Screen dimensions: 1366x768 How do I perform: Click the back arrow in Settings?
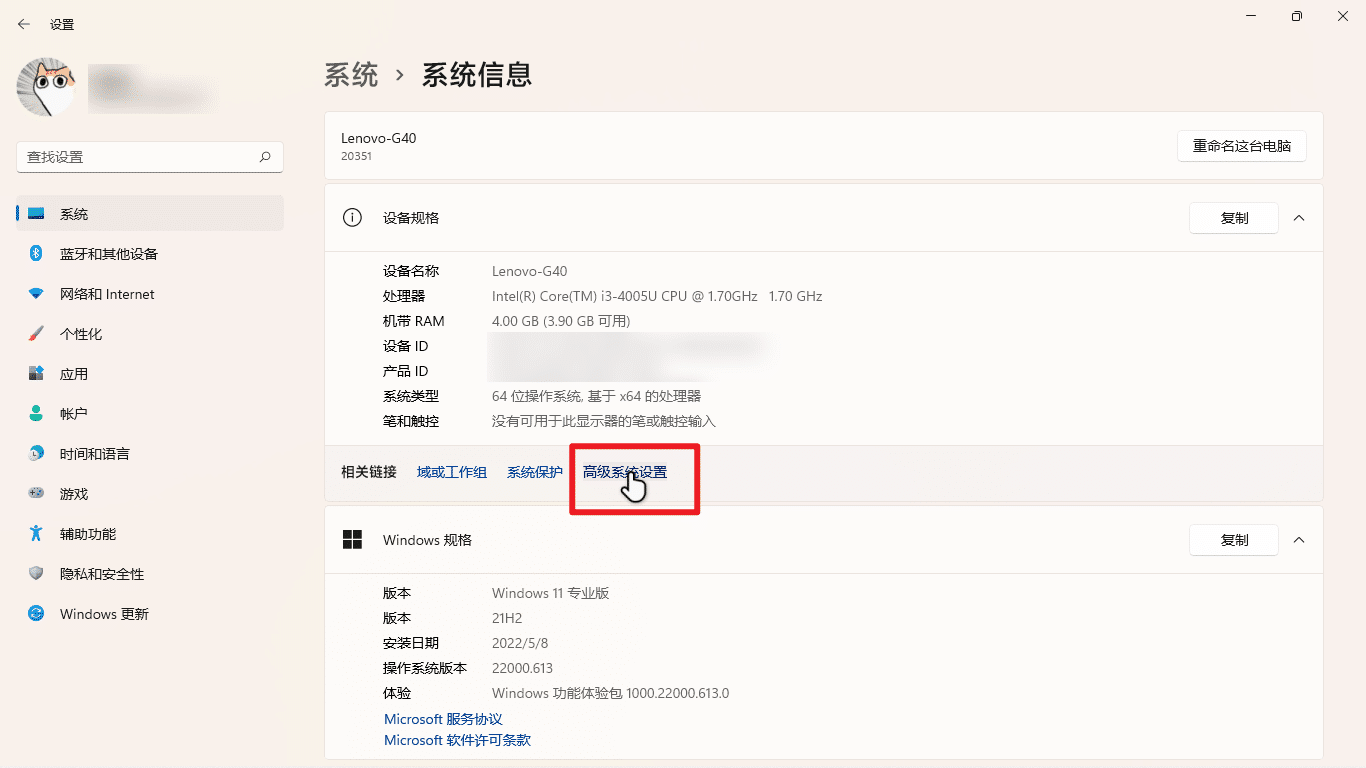[x=24, y=24]
